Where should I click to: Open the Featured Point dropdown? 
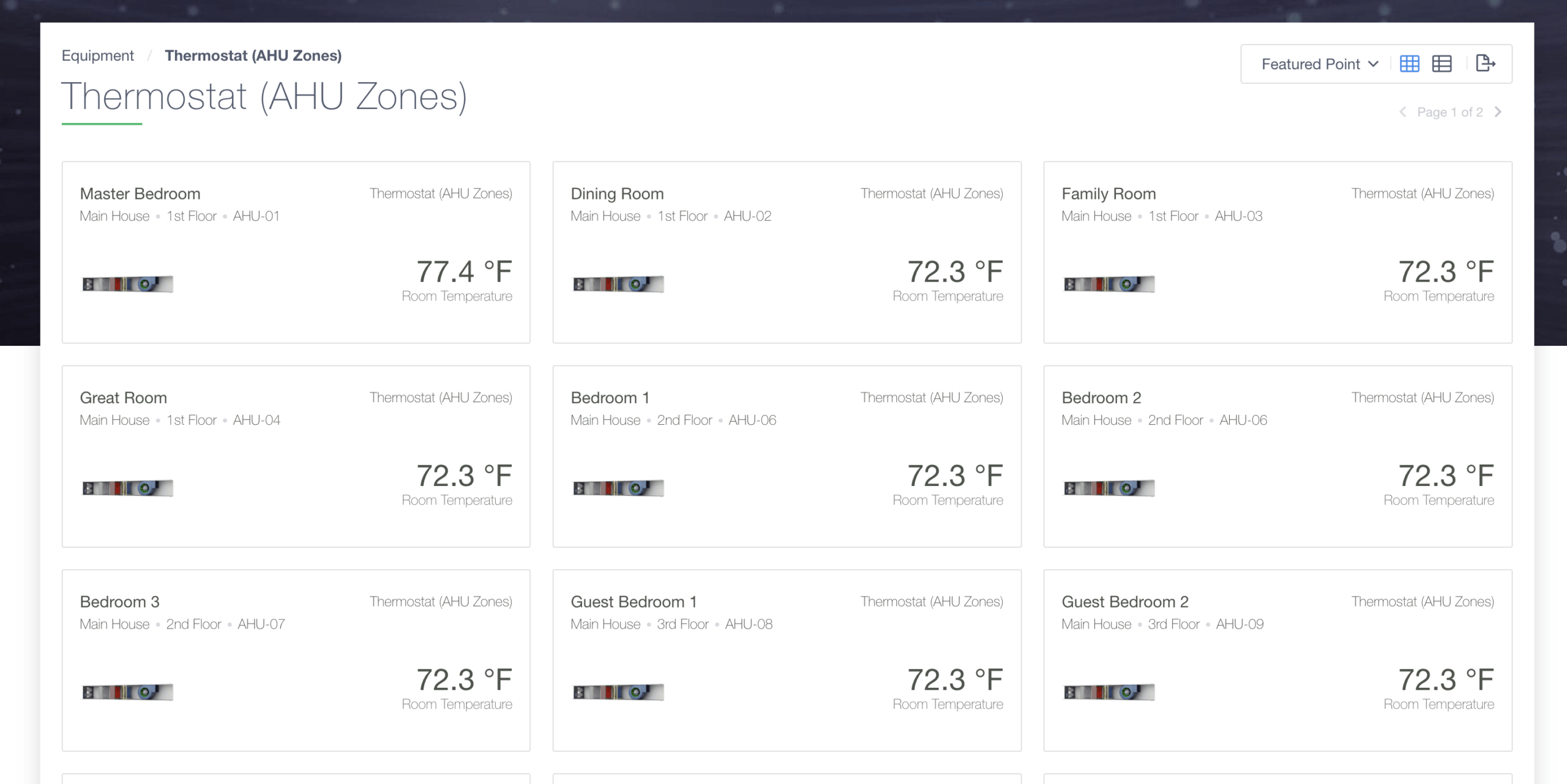pyautogui.click(x=1319, y=64)
